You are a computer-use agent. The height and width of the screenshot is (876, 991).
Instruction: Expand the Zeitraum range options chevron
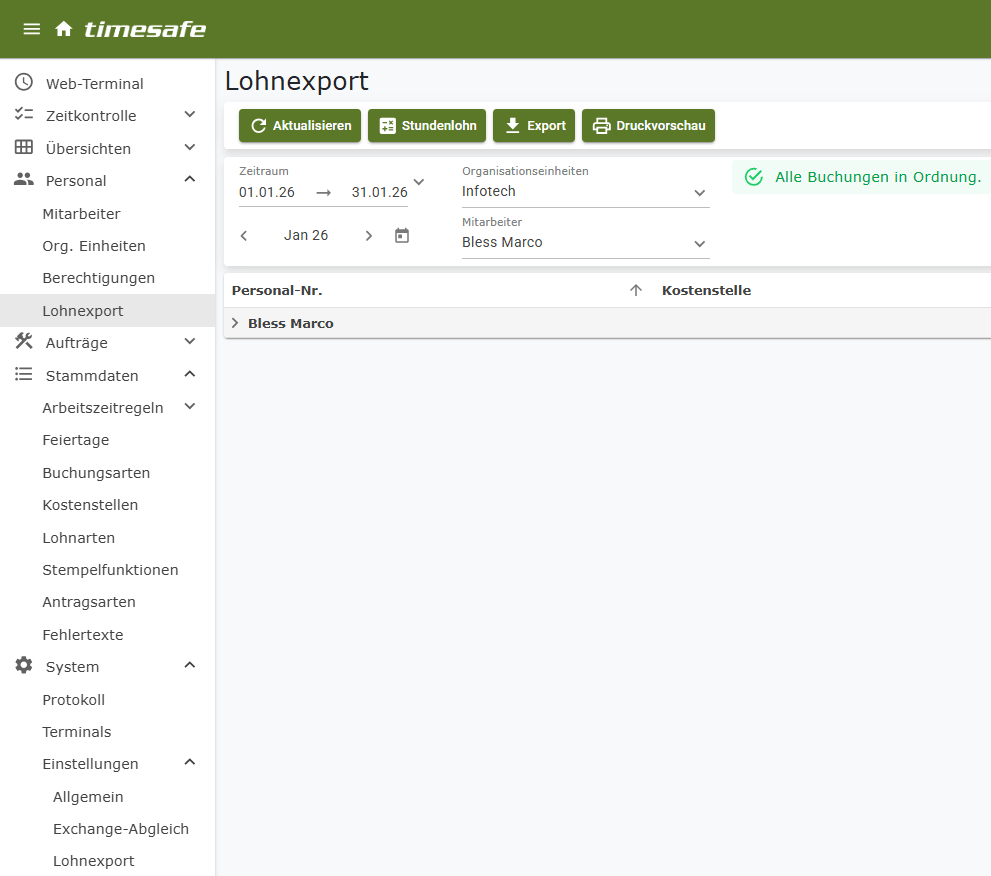[x=419, y=182]
